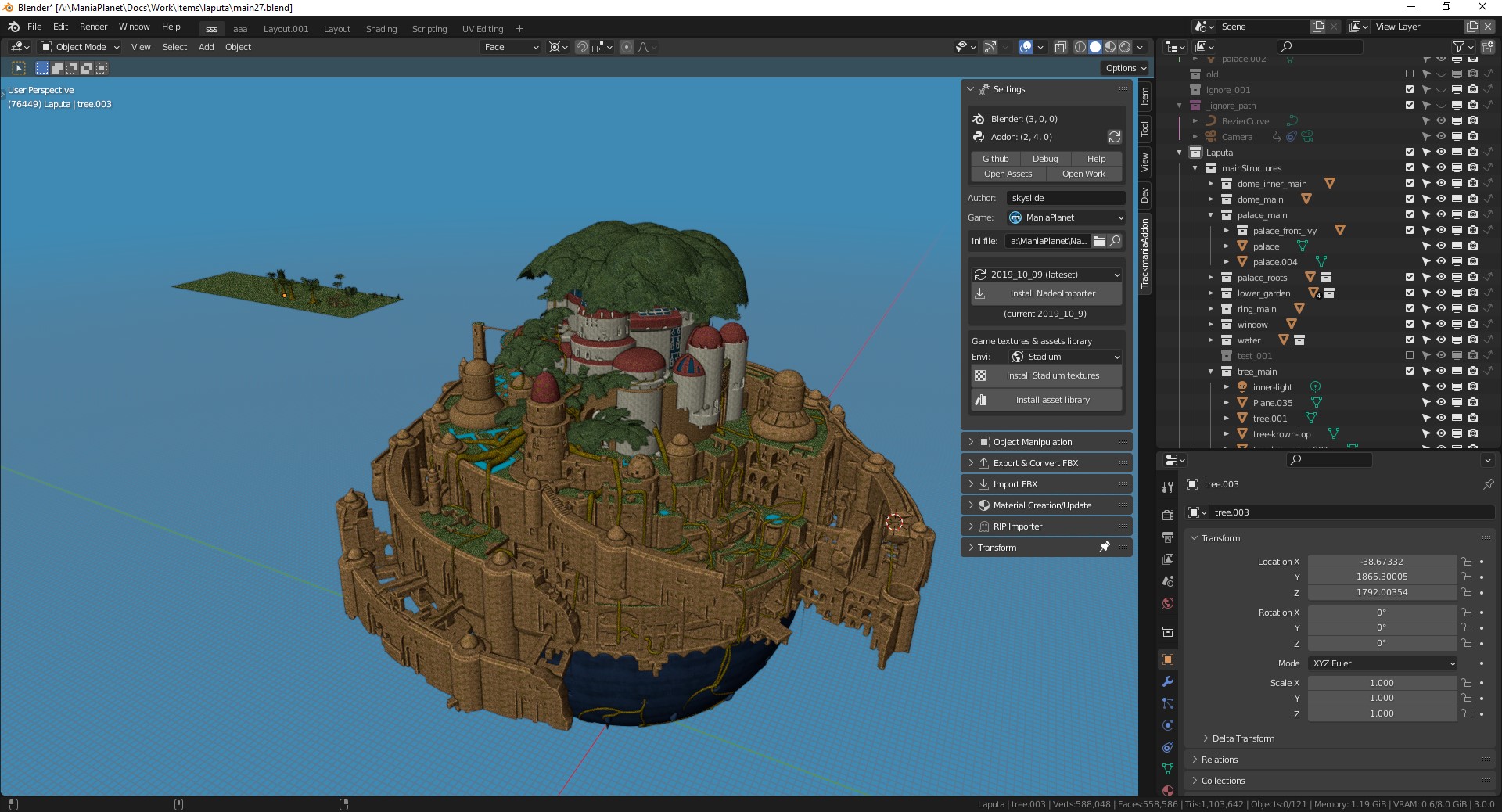Toggle proportional editing icon
The width and height of the screenshot is (1502, 812).
click(x=626, y=47)
